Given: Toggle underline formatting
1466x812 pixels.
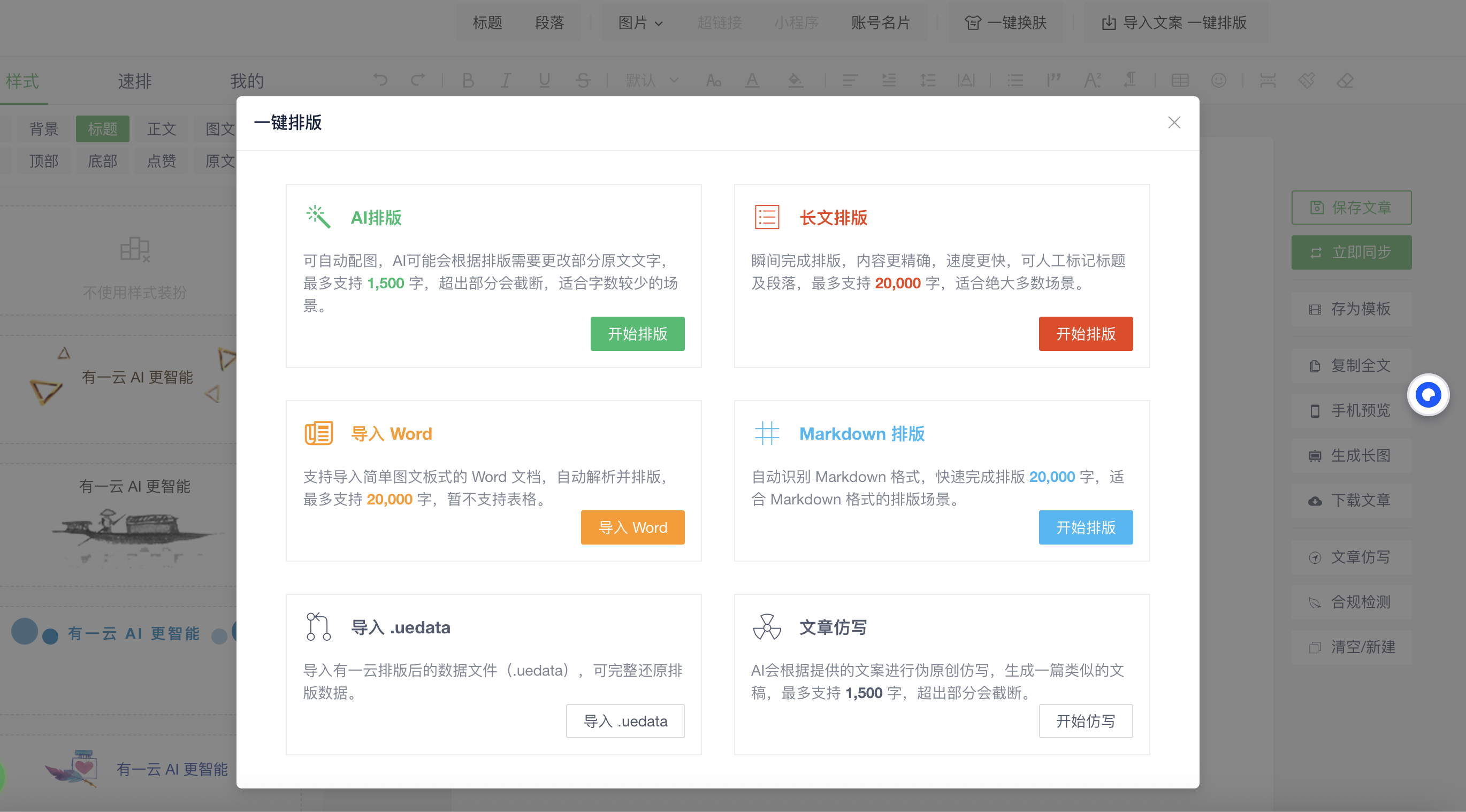Looking at the screenshot, I should (x=544, y=80).
